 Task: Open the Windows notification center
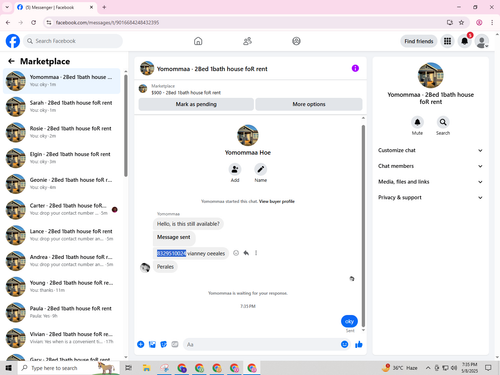(488, 368)
